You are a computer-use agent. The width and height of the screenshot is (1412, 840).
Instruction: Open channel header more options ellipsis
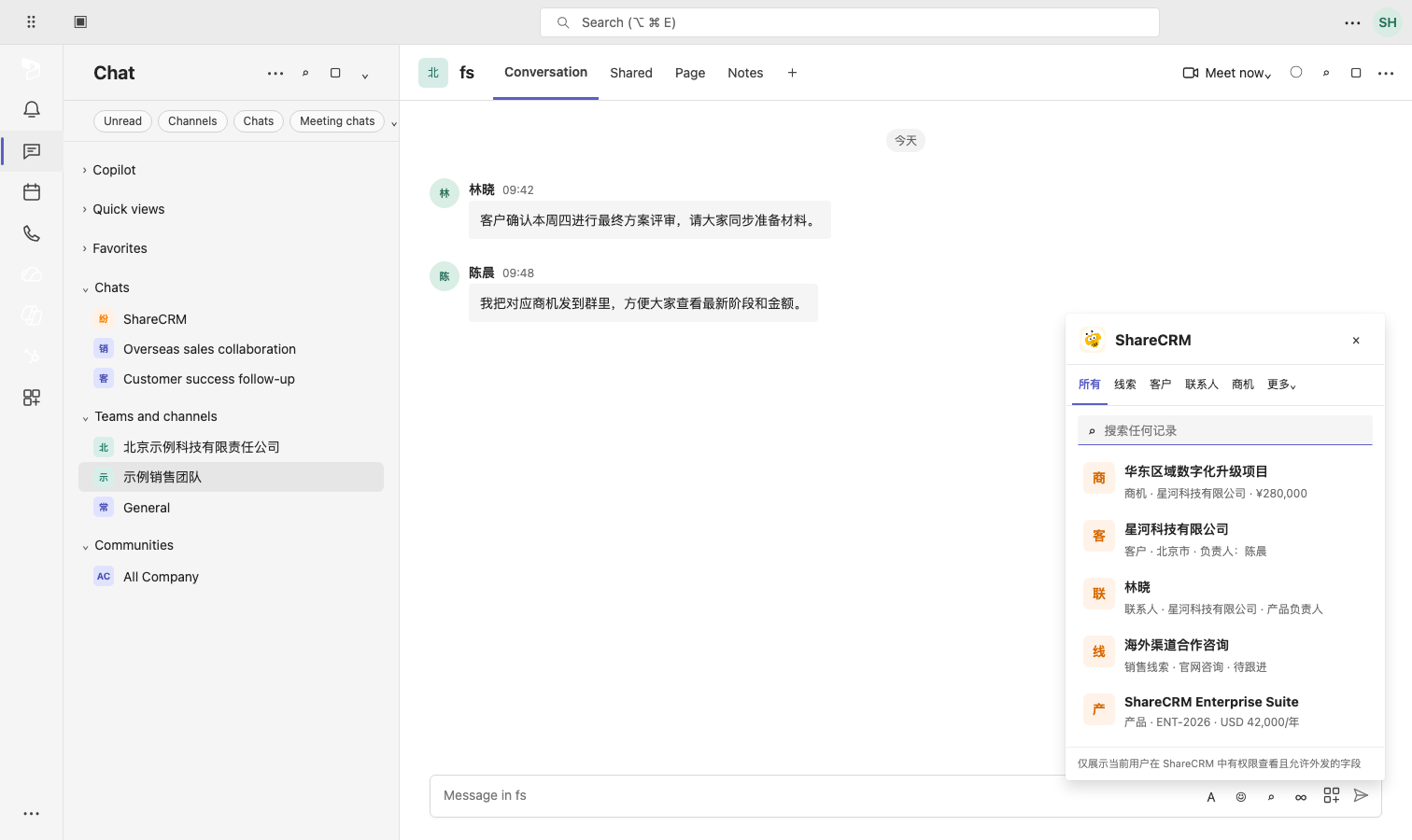(x=1386, y=73)
